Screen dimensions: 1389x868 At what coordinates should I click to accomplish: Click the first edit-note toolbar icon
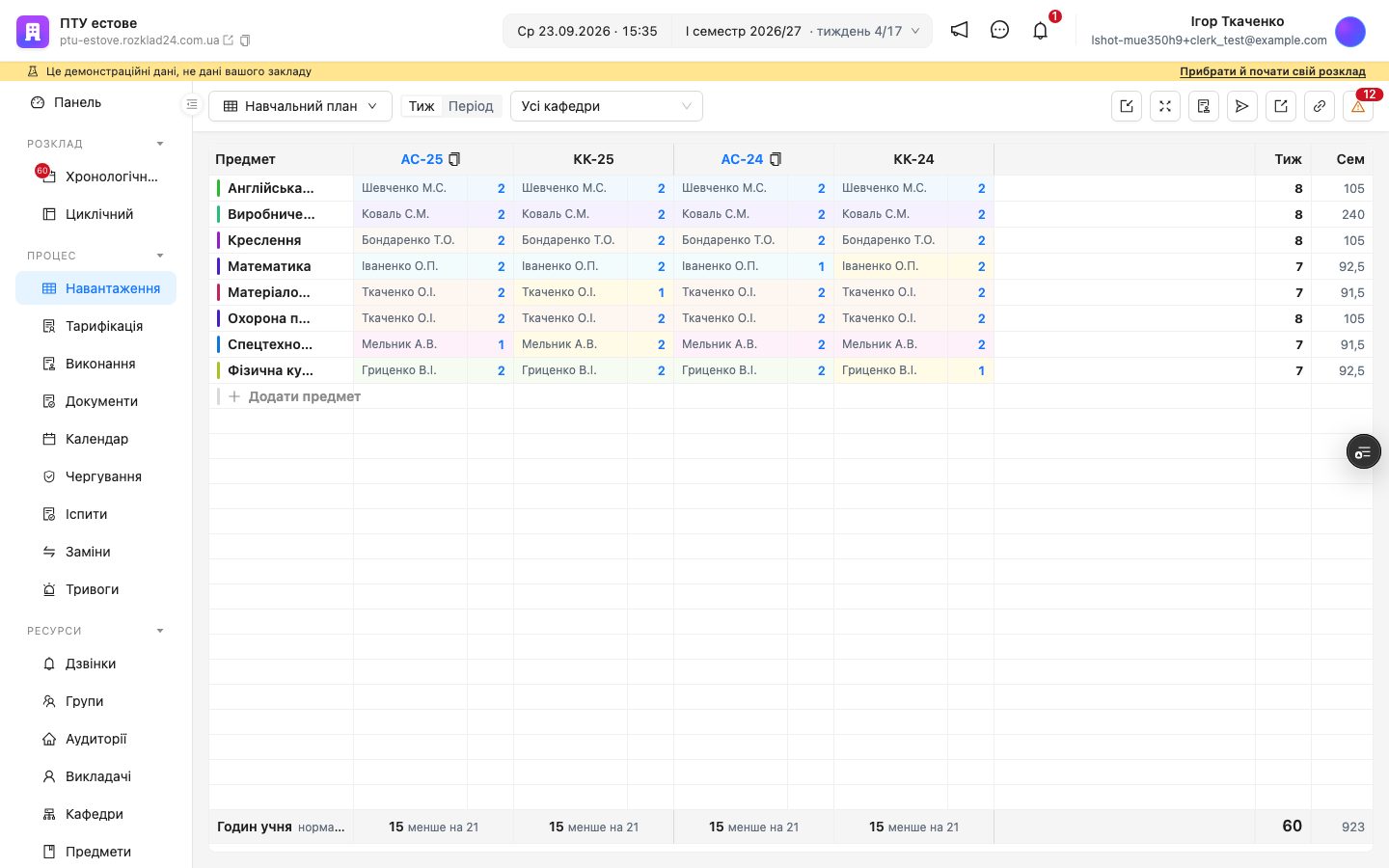pos(1127,106)
